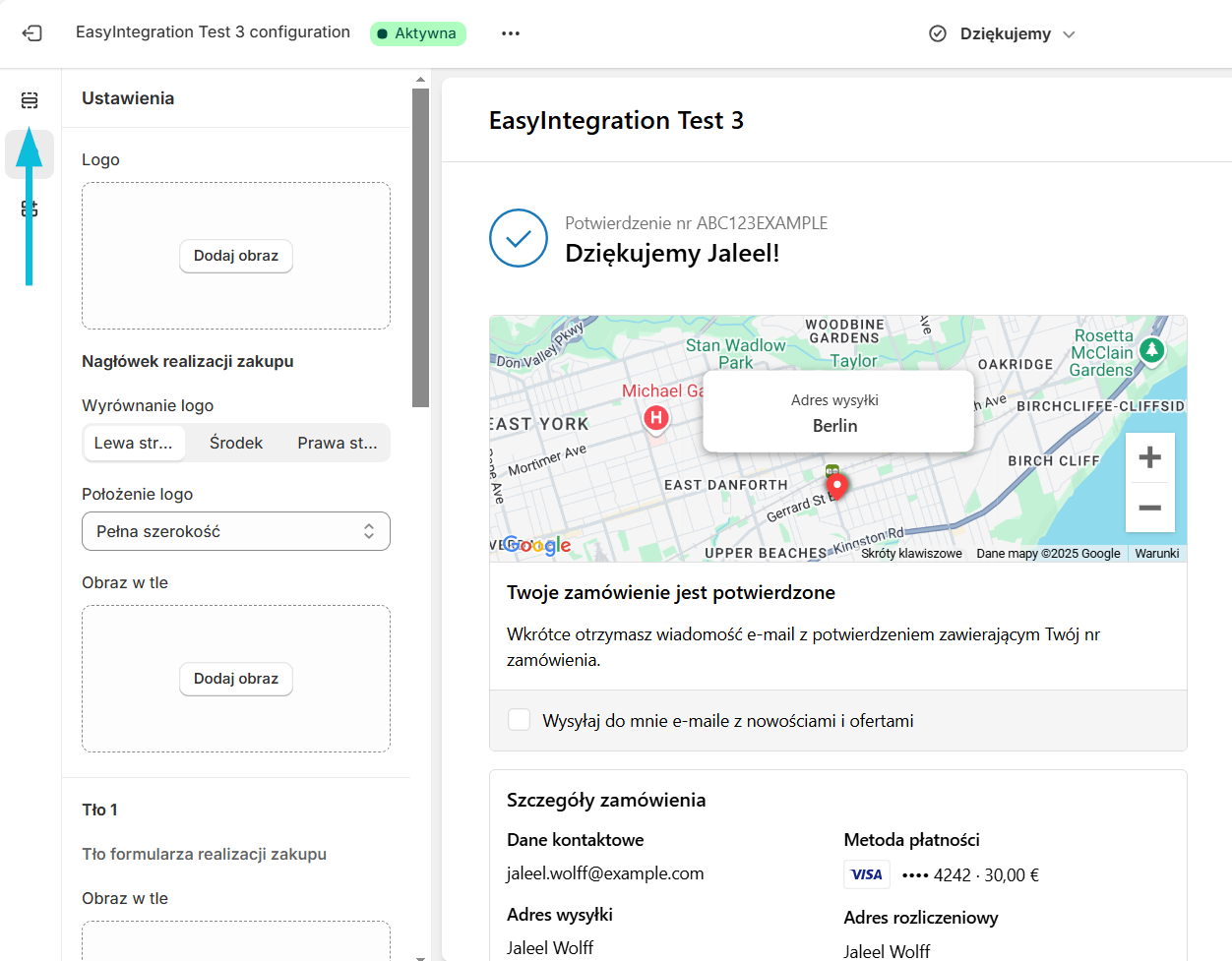The image size is (1232, 961).
Task: Click Dodaj obraz under Logo
Action: point(236,256)
